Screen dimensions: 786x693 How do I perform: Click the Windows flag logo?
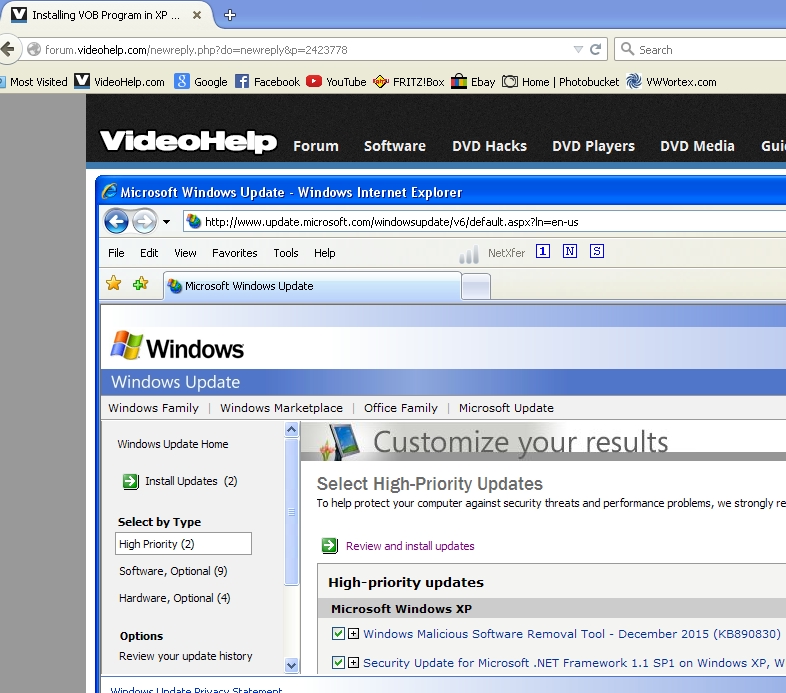126,345
